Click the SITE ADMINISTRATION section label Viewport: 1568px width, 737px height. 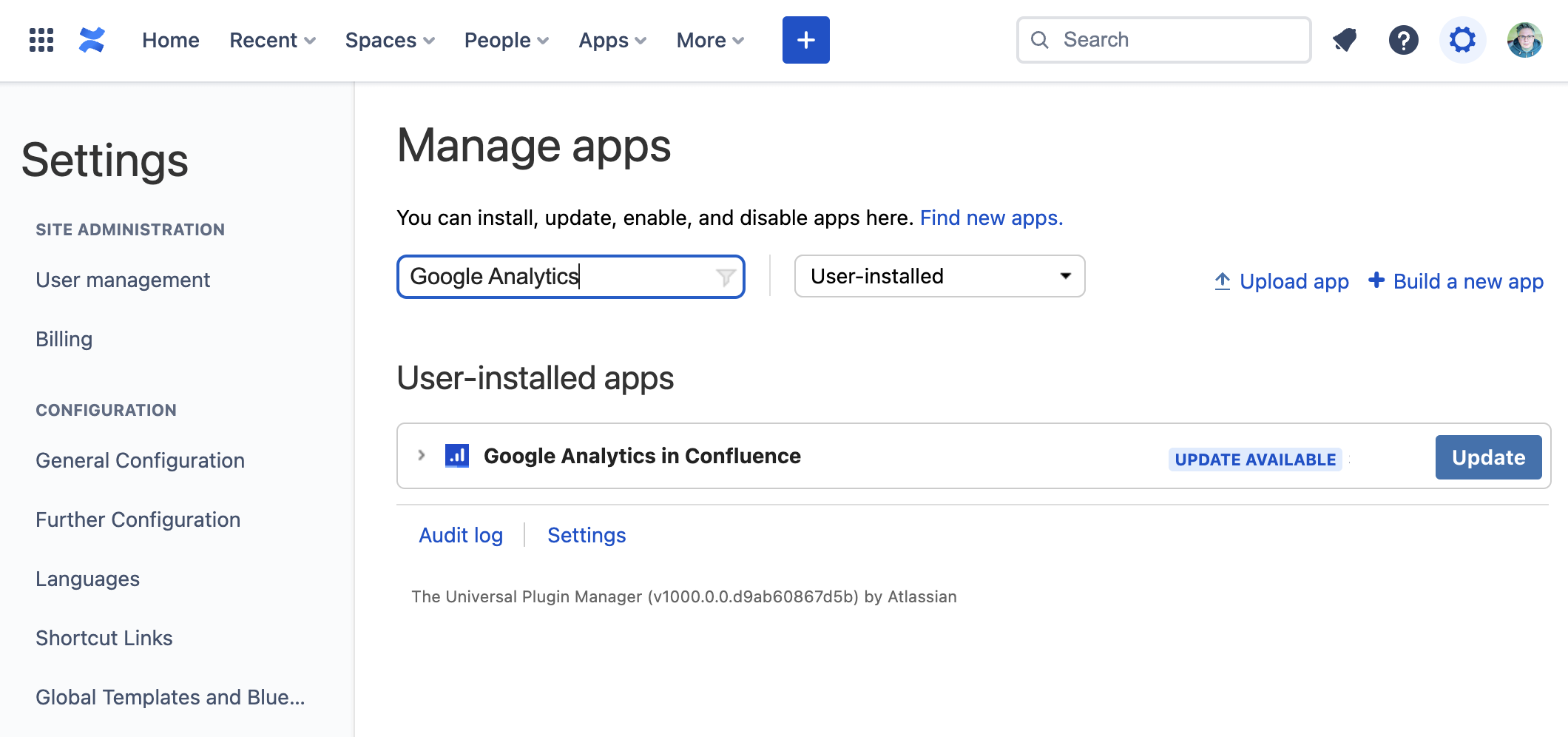coord(130,229)
